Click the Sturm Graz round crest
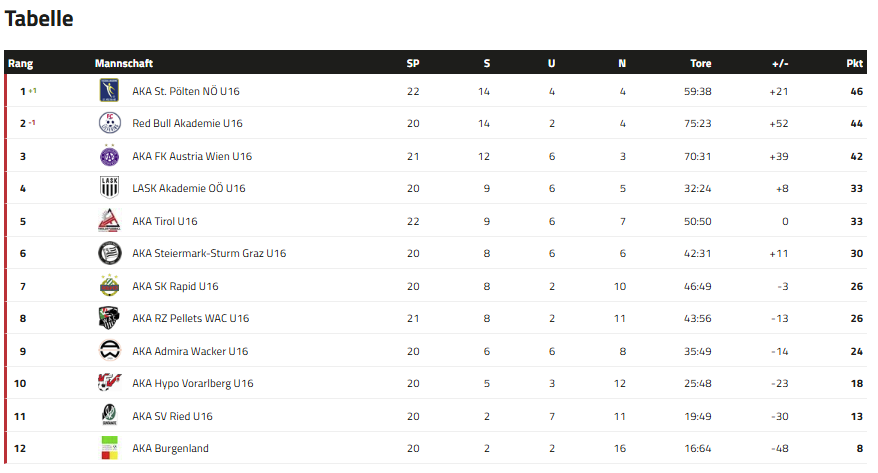The width and height of the screenshot is (878, 473). click(x=109, y=253)
